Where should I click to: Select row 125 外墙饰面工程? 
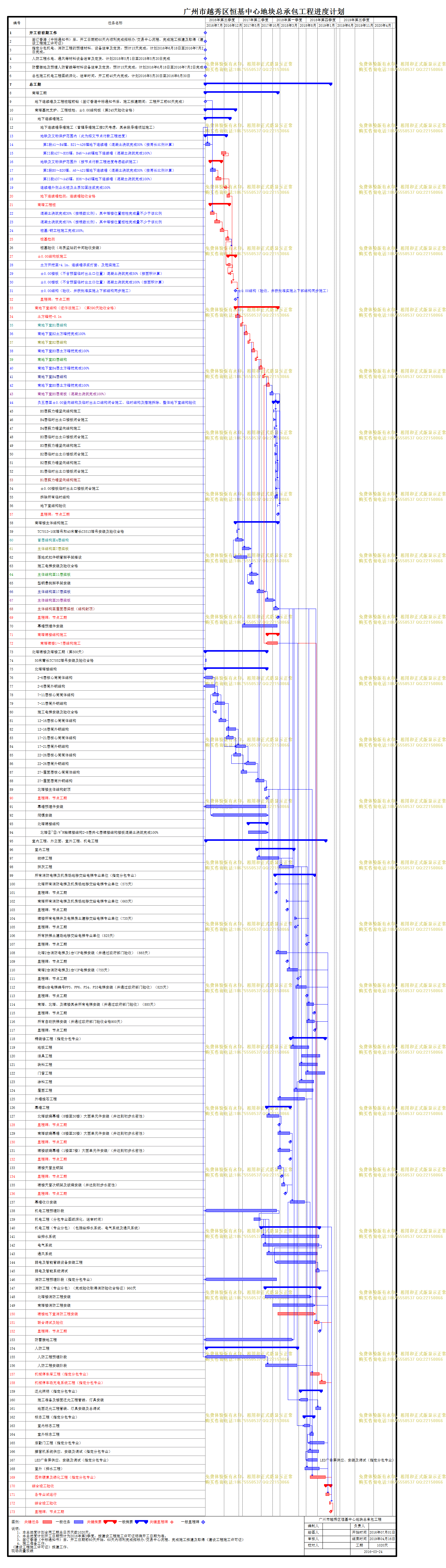(x=107, y=1099)
